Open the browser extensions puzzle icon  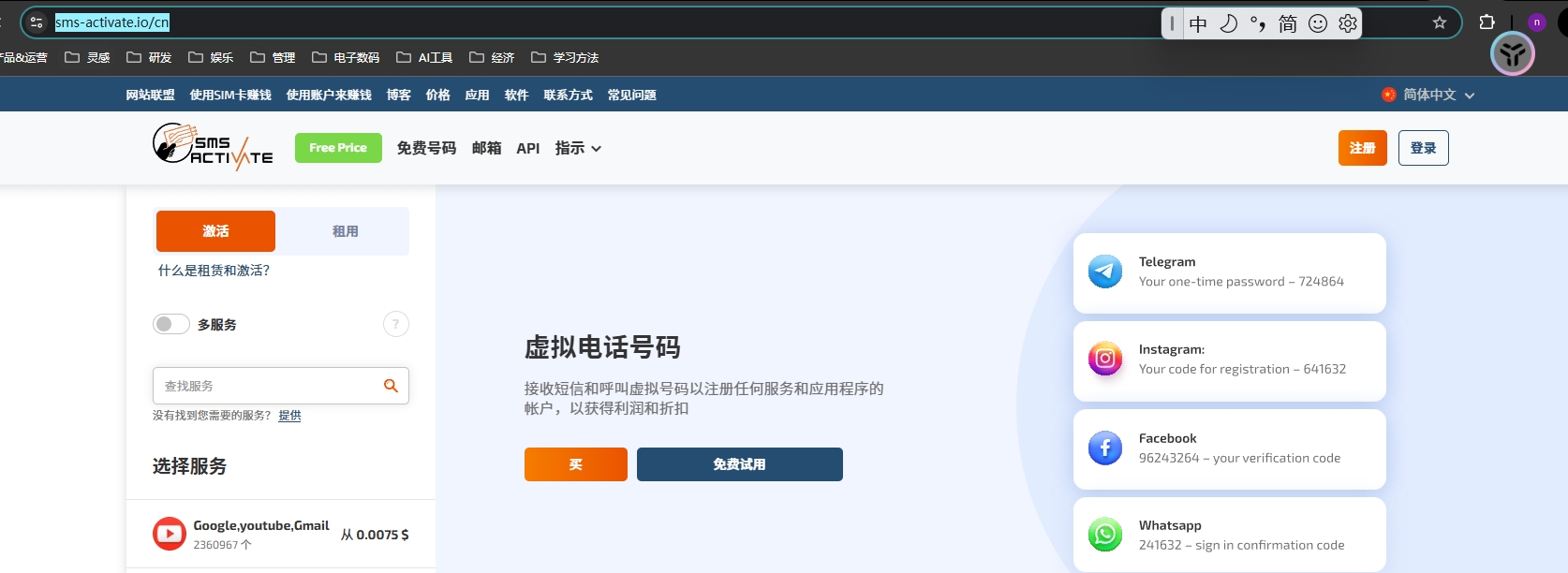pos(1487,22)
